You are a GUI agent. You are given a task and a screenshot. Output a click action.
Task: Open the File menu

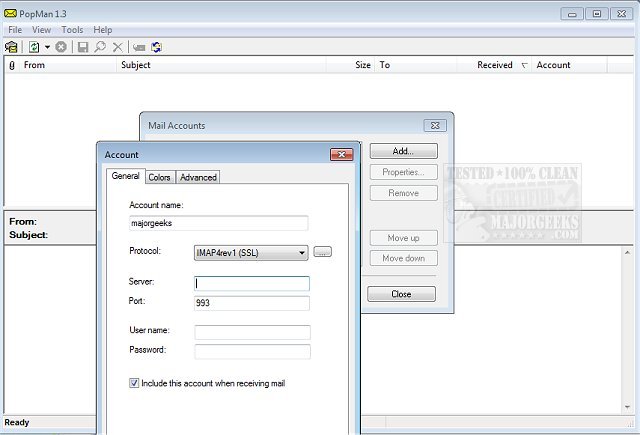[x=15, y=30]
